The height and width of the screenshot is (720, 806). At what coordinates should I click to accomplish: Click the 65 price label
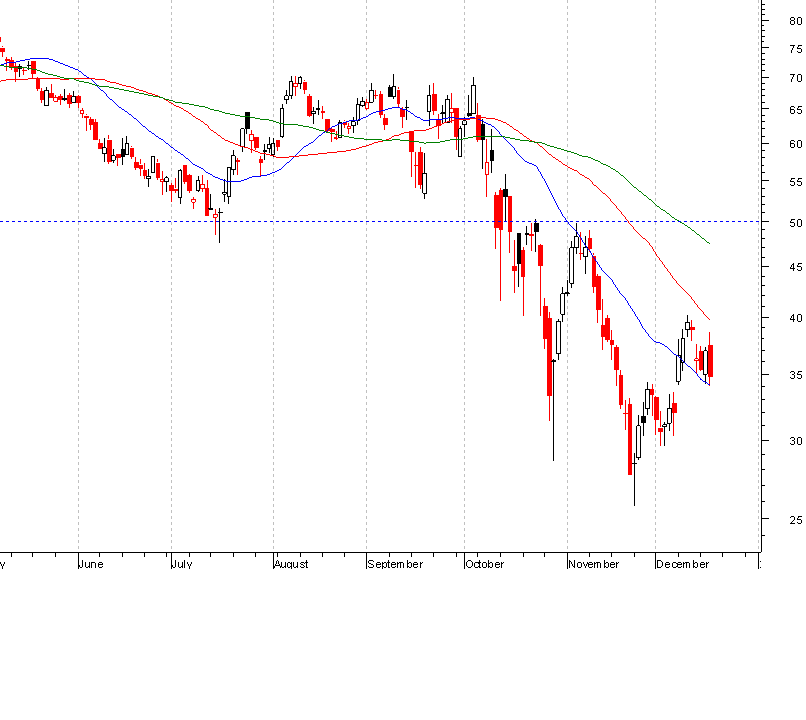(x=796, y=110)
